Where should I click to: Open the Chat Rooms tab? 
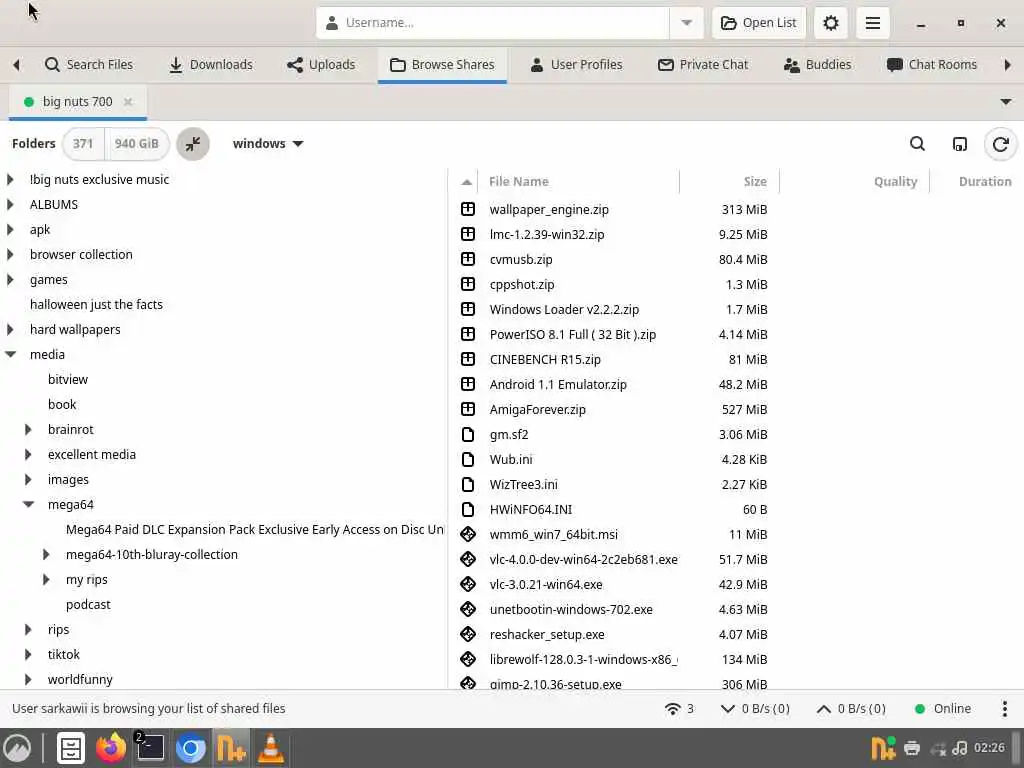932,65
